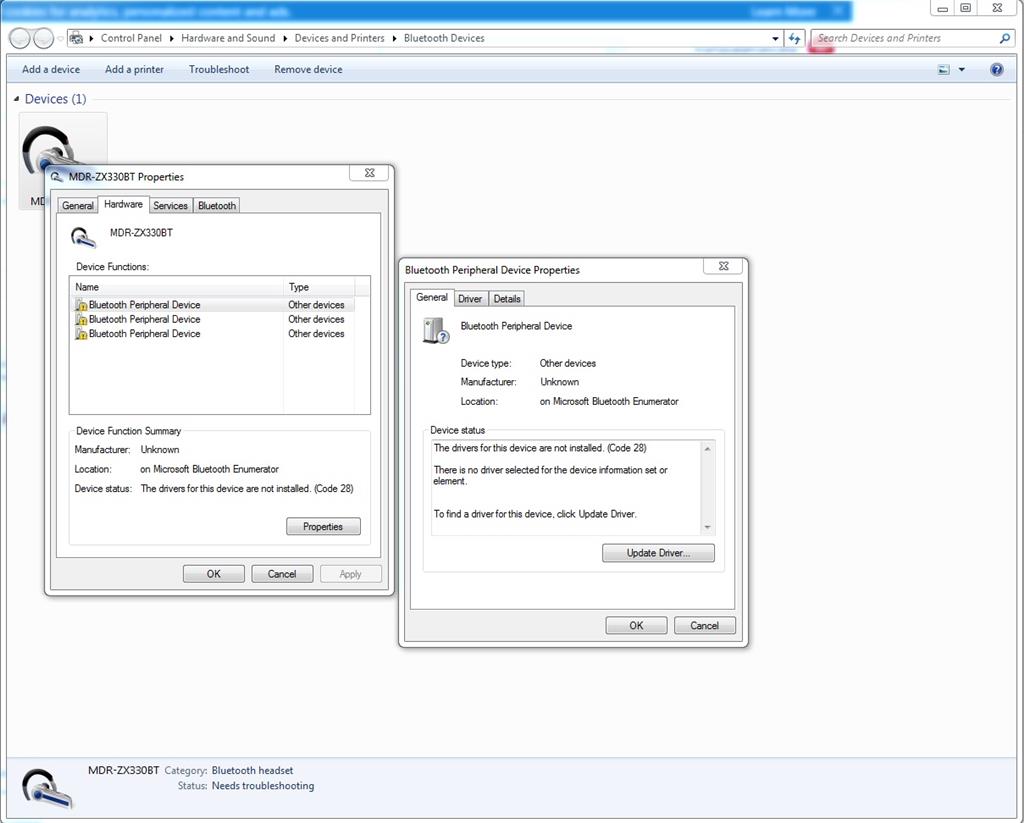Sort by the Name column header
Image resolution: width=1024 pixels, height=823 pixels.
176,287
